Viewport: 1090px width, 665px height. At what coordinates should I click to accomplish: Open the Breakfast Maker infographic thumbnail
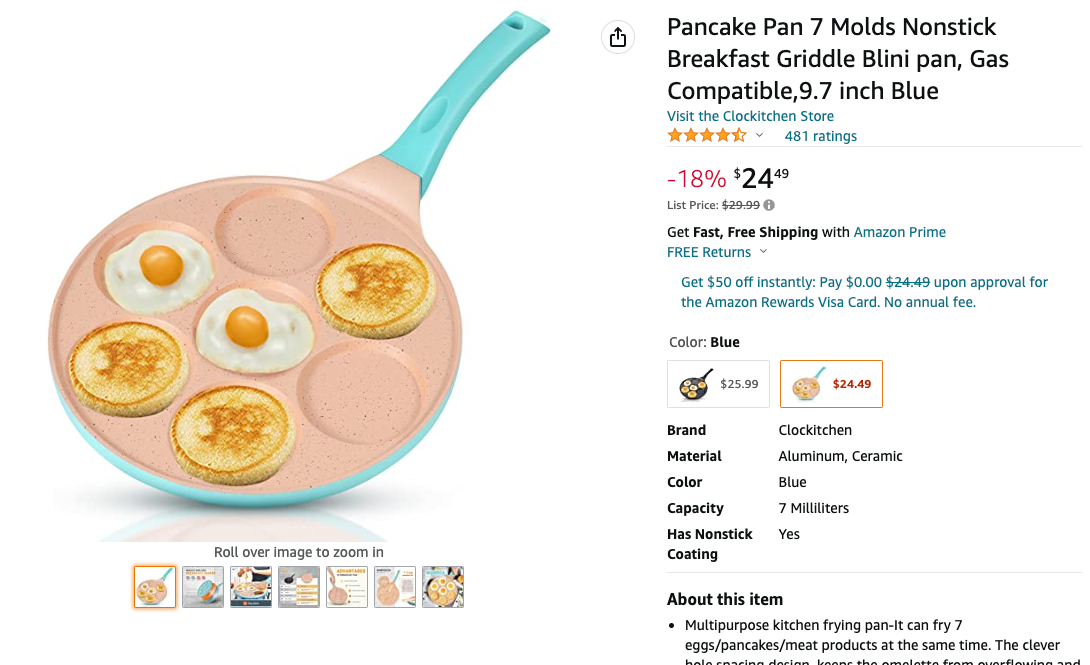coord(203,587)
